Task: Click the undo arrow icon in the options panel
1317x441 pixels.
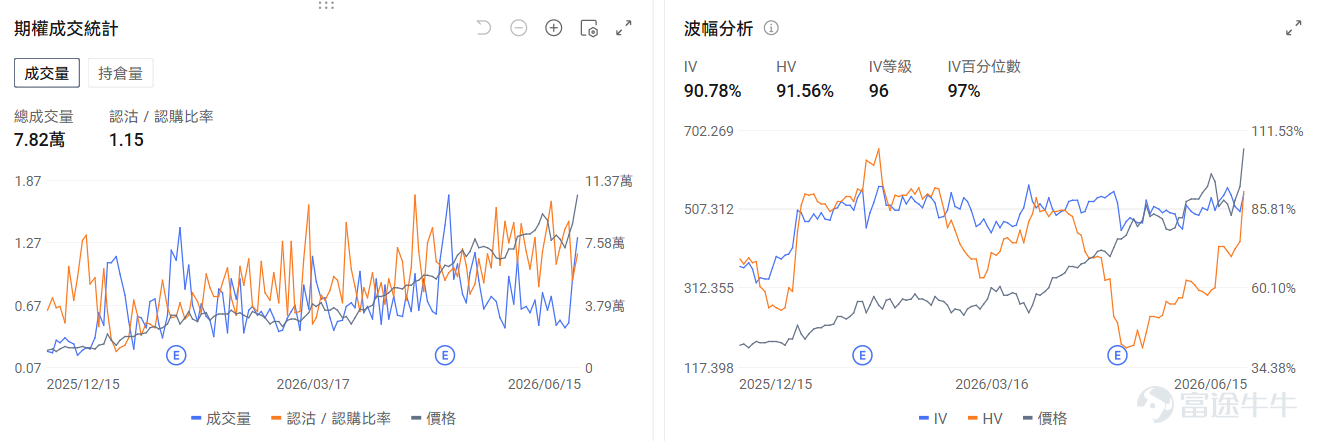Action: 484,28
